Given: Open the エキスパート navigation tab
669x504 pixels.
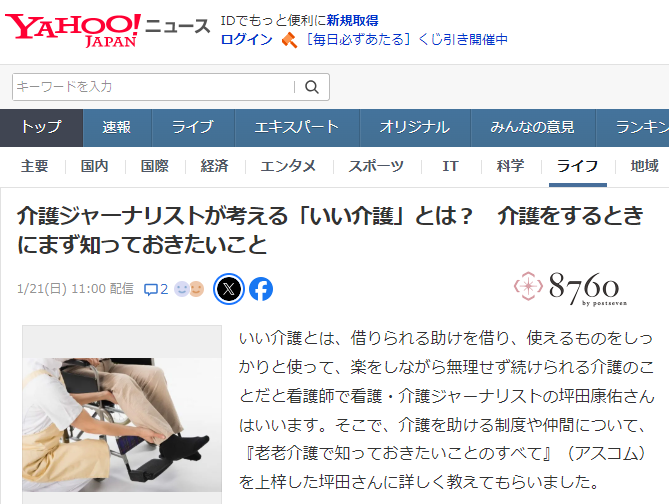Looking at the screenshot, I should (297, 128).
